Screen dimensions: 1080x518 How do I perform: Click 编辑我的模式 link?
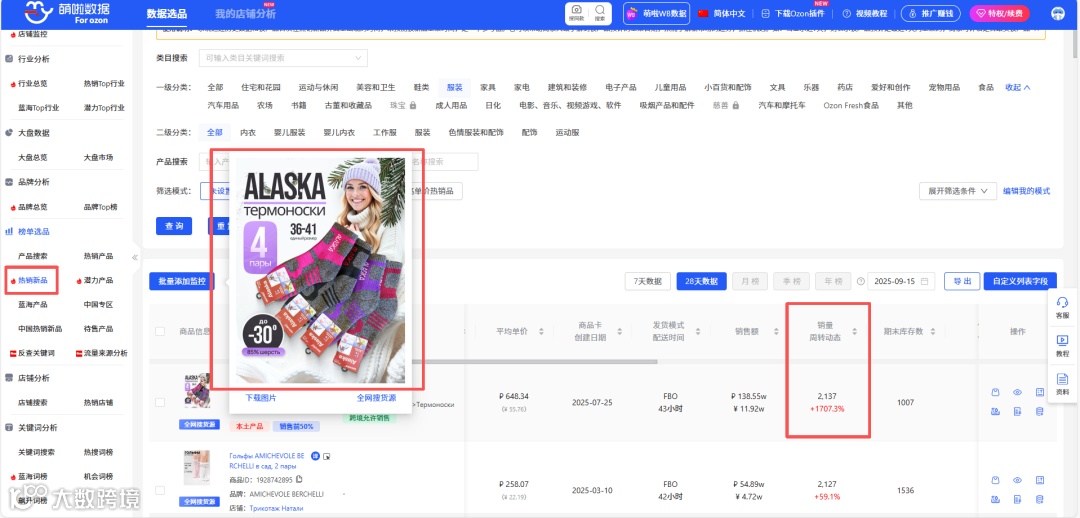click(x=1026, y=191)
